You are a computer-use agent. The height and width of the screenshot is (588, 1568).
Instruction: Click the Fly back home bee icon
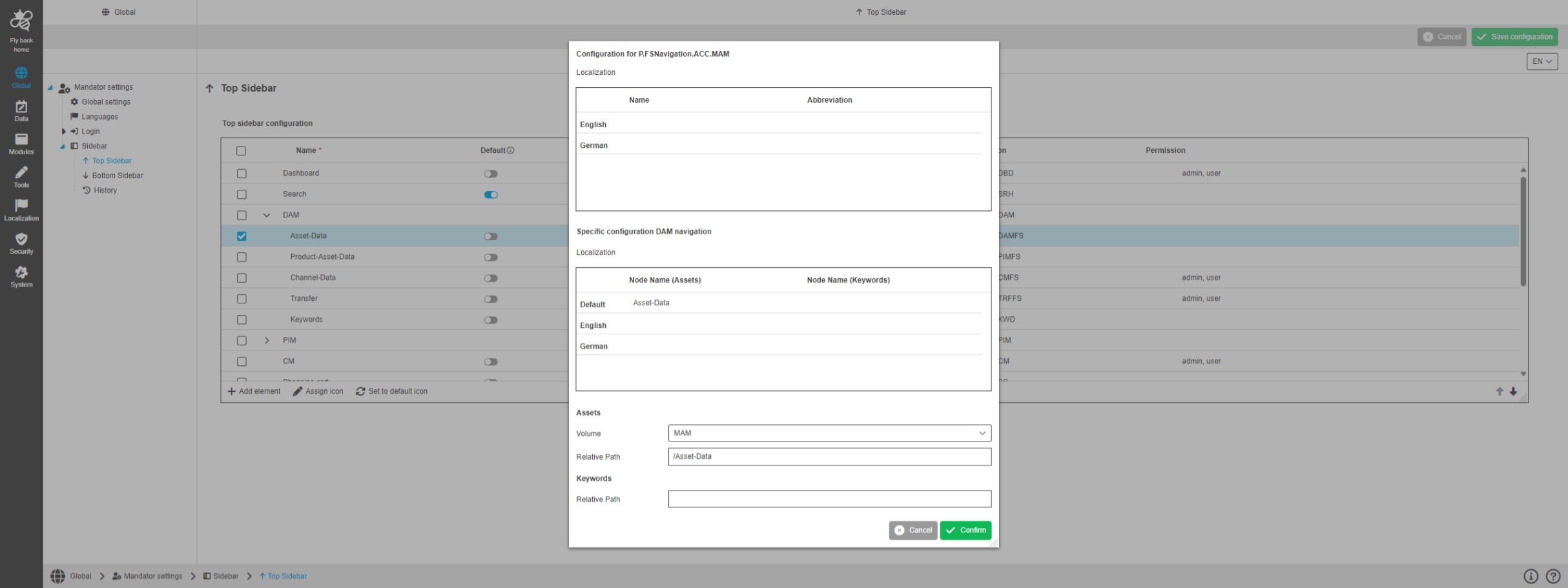pos(21,21)
